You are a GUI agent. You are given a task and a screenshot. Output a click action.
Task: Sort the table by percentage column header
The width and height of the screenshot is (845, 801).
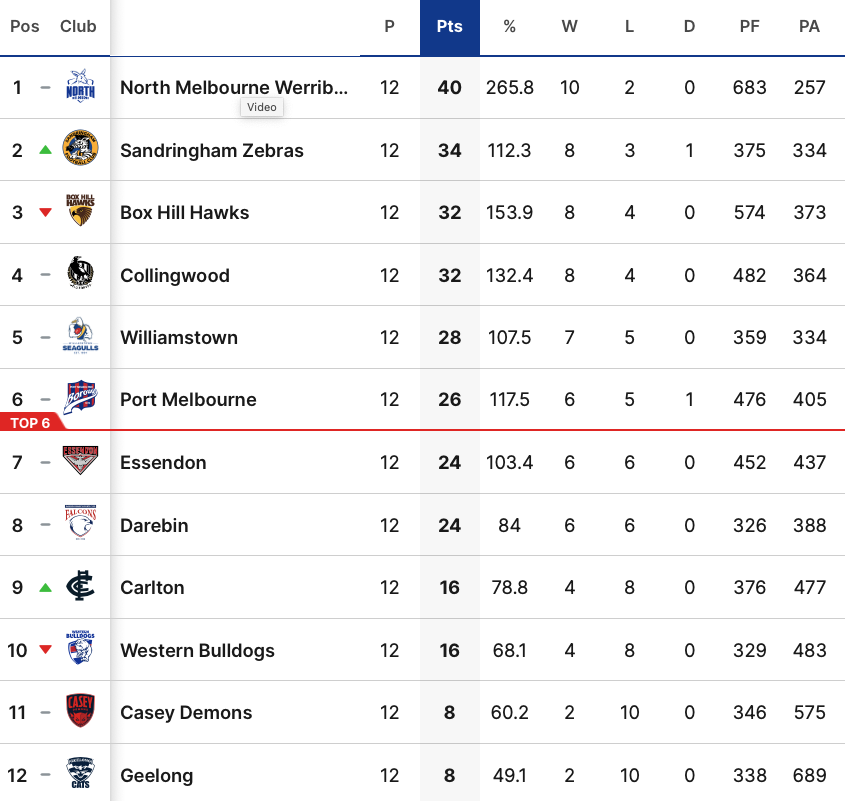(510, 27)
